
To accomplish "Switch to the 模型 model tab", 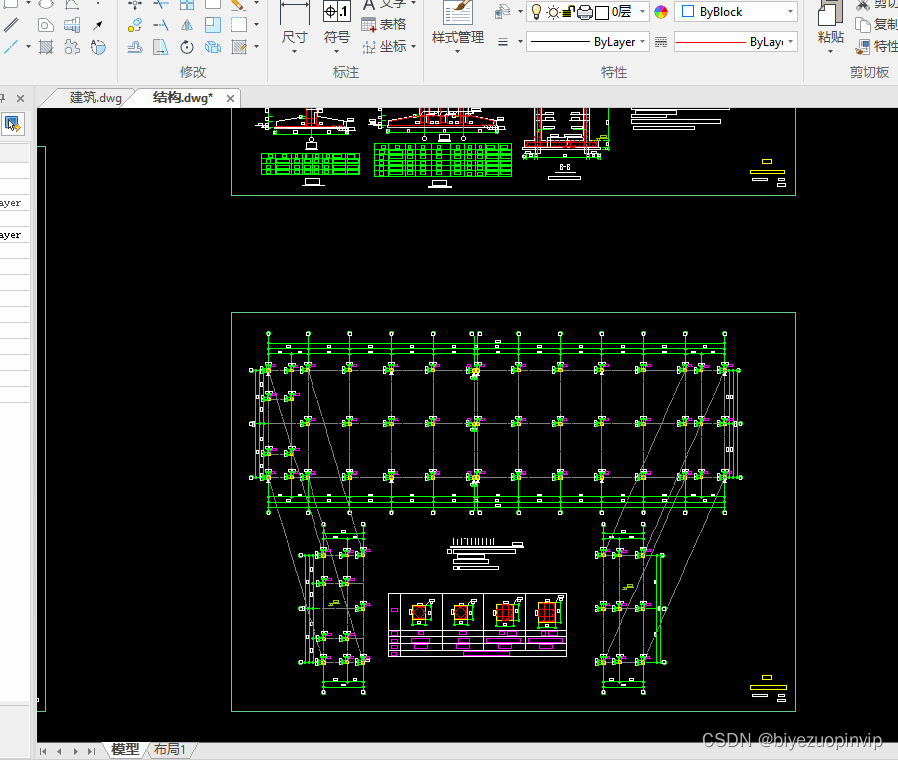I will tap(125, 749).
